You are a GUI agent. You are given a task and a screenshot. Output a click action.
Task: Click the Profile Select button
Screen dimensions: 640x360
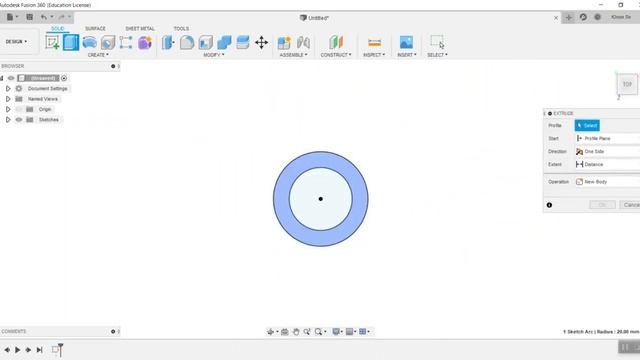point(587,125)
